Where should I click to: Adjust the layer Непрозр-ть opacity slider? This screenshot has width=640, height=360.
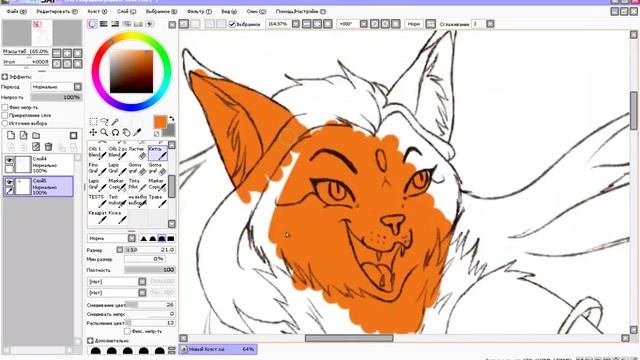click(56, 98)
